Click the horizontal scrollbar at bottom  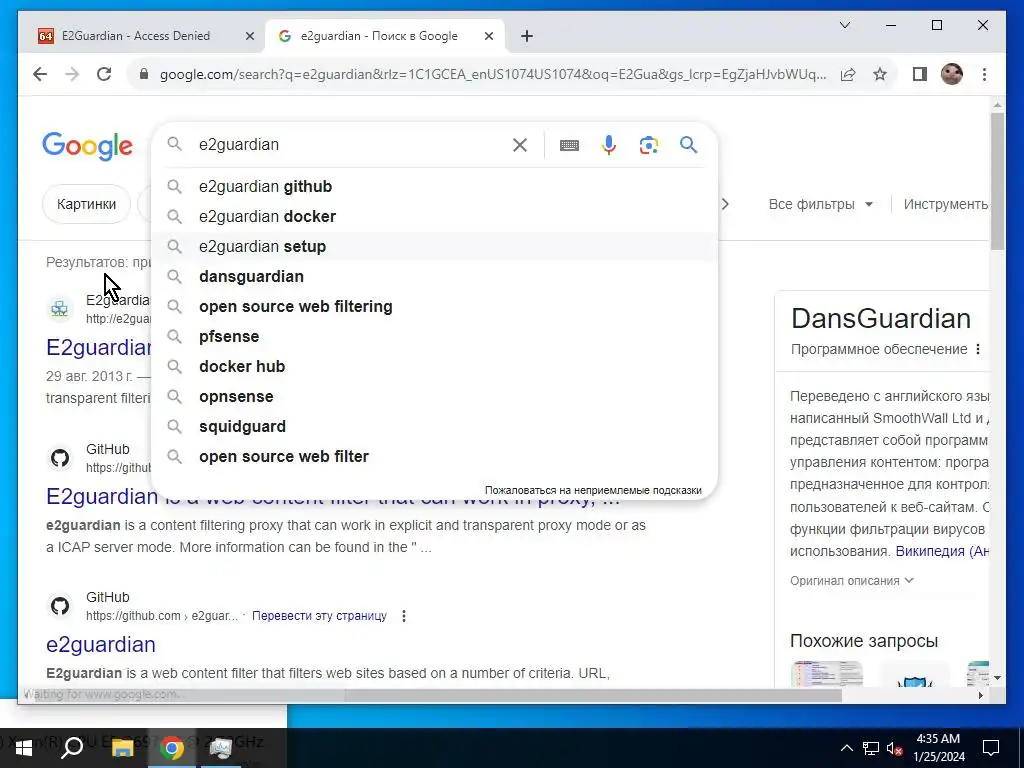point(593,696)
